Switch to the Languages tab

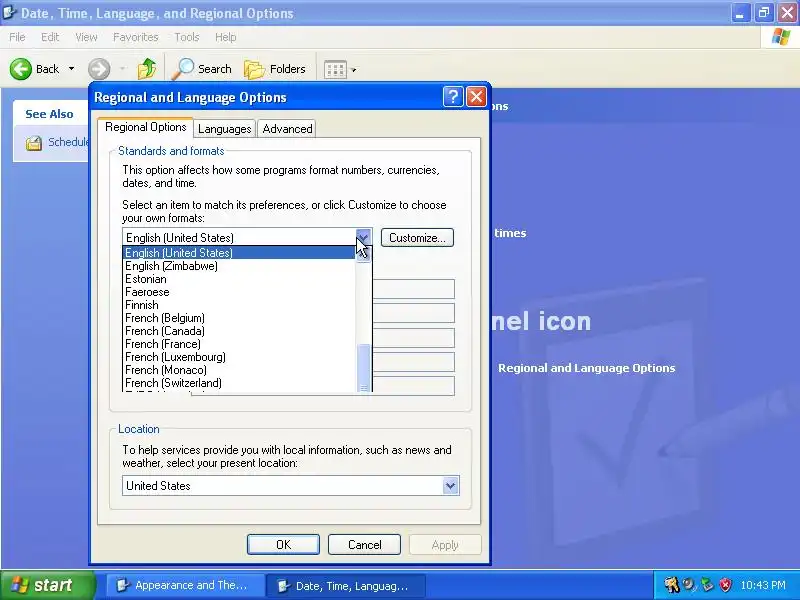(x=224, y=129)
